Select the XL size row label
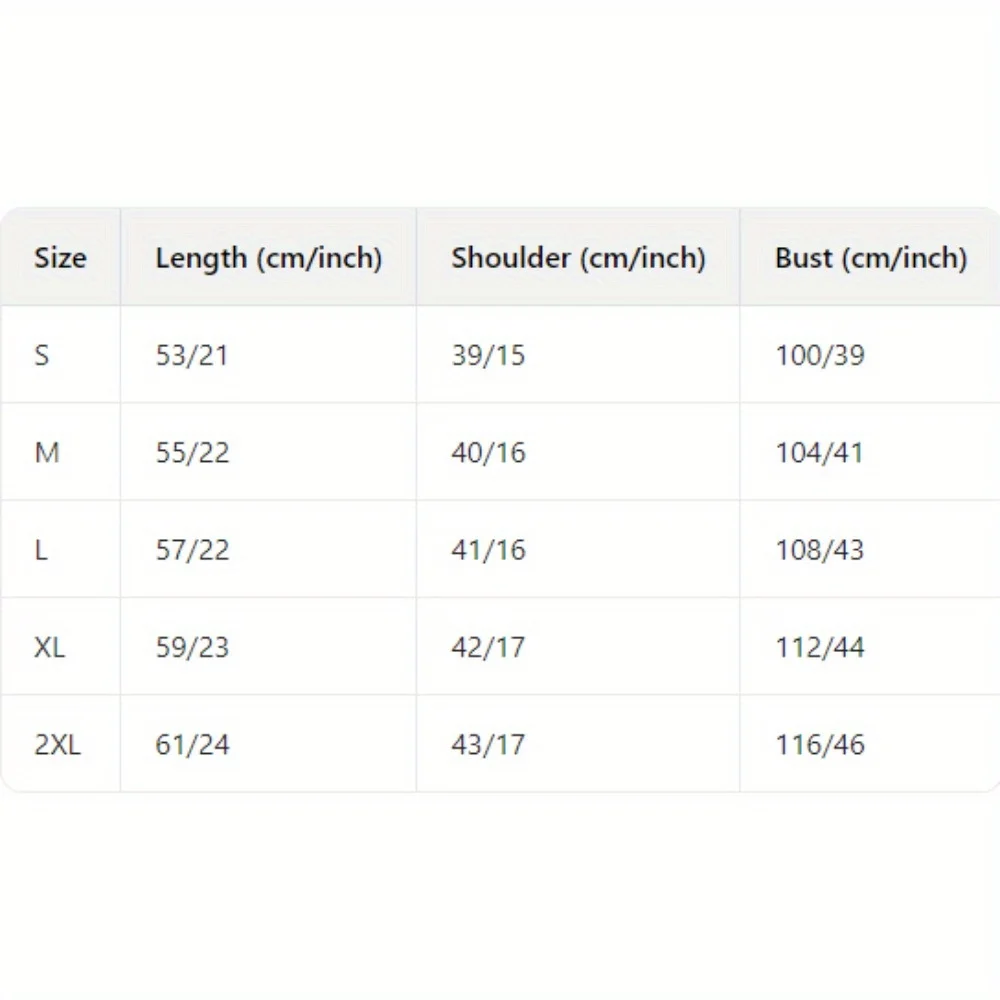The height and width of the screenshot is (1000, 1000). click(x=49, y=647)
